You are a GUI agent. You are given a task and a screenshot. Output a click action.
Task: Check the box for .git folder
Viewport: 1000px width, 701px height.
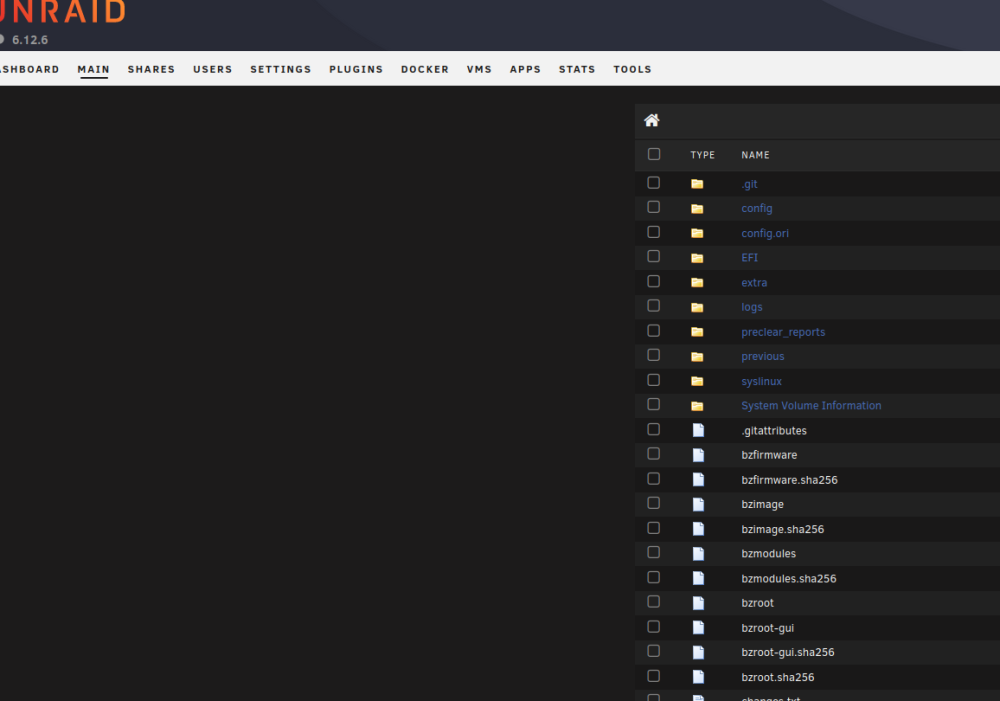point(654,182)
